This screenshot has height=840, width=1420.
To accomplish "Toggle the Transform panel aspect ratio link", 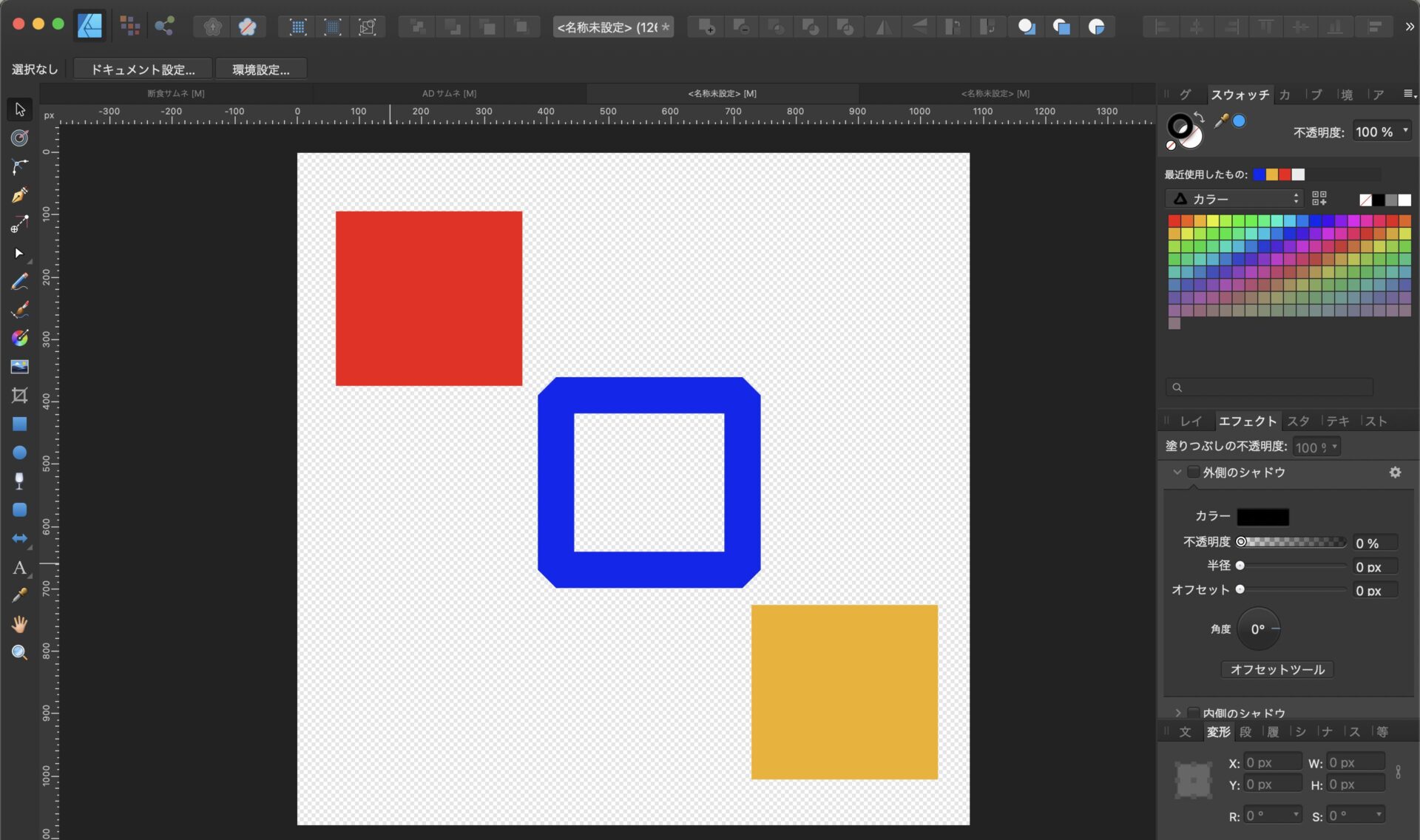I will [1398, 772].
